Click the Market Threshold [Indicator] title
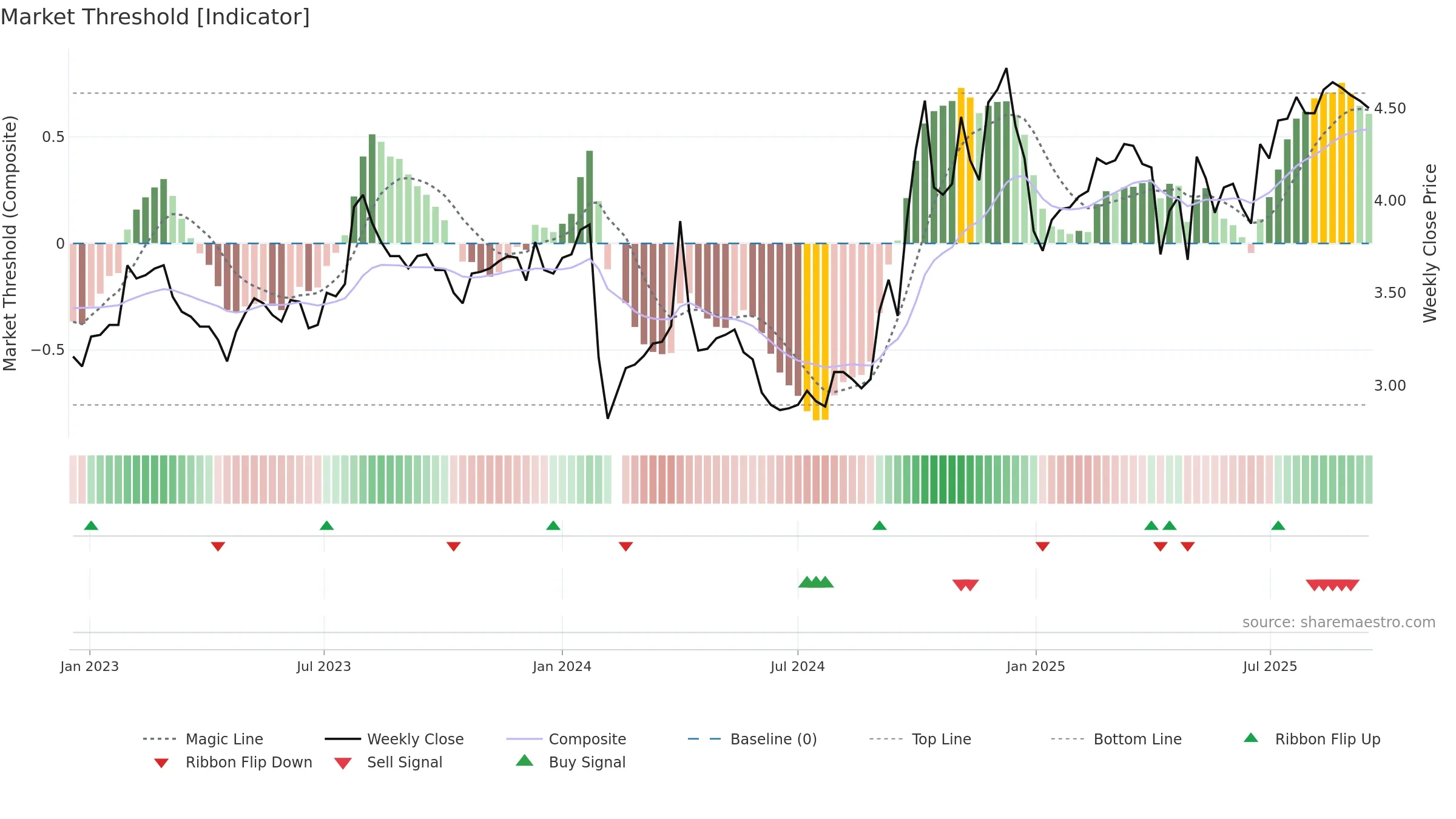The image size is (1456, 819). [155, 17]
